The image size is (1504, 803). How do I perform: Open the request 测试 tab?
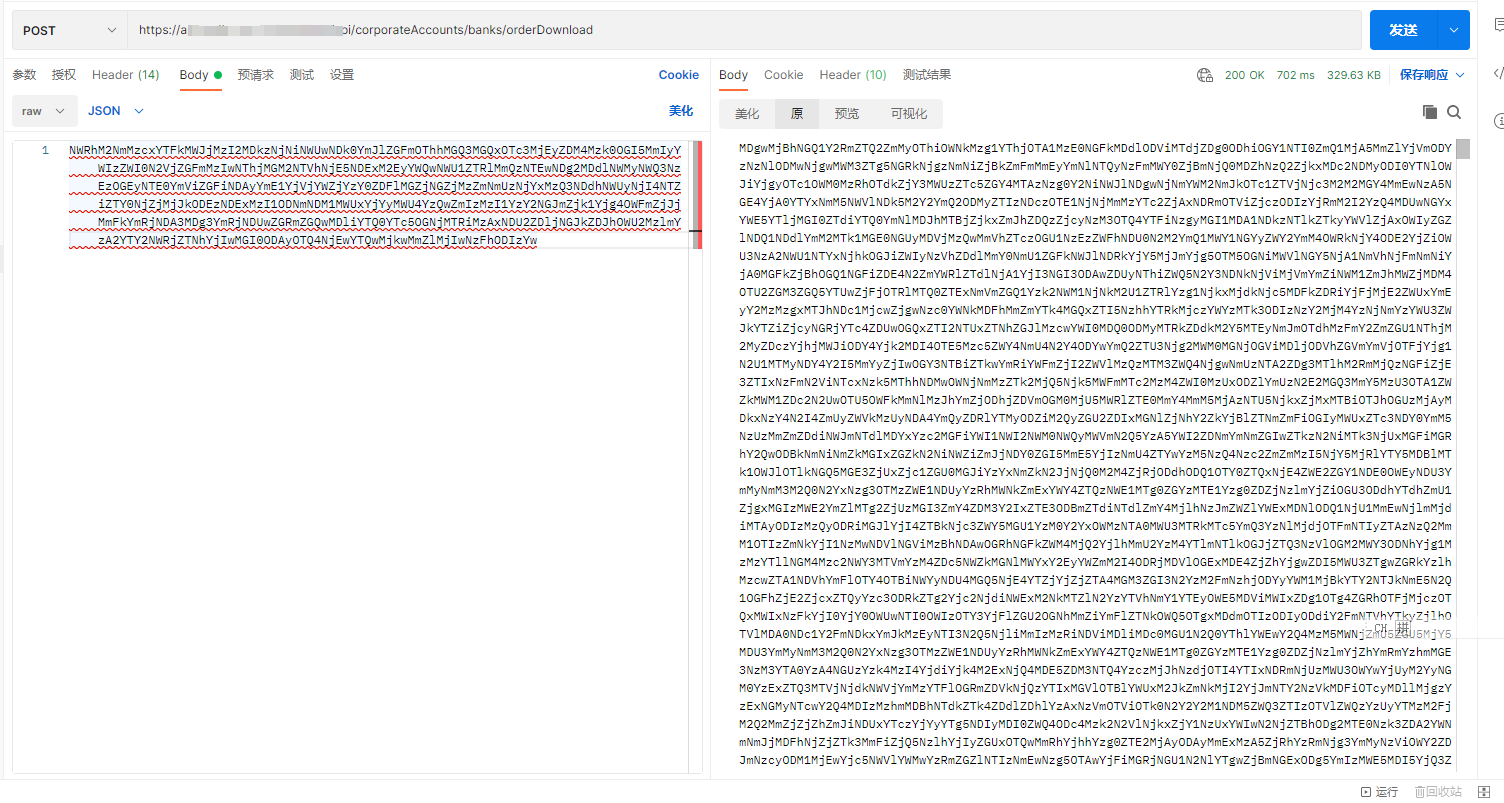tap(302, 75)
